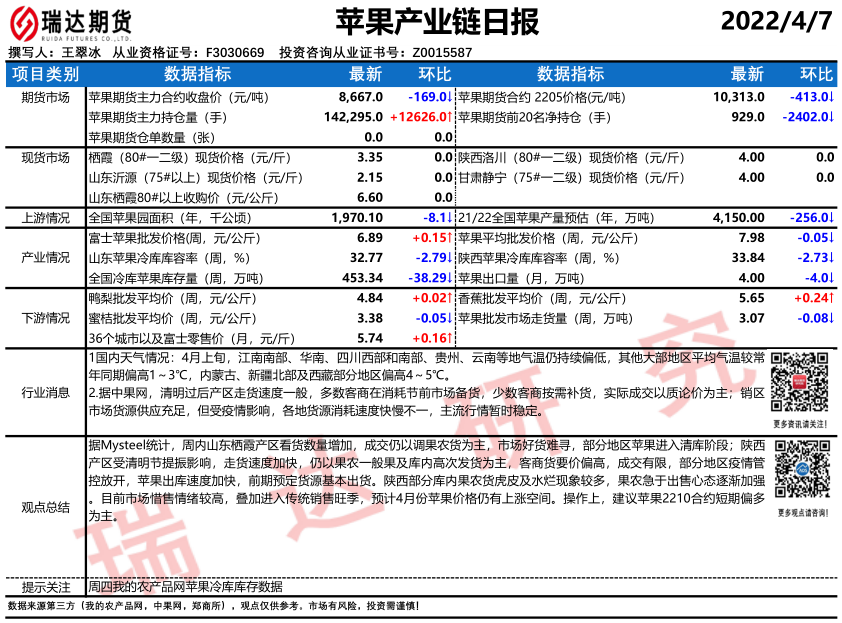This screenshot has height=623, width=842.
Task: Select the 产业情况 category cell
Action: point(45,258)
